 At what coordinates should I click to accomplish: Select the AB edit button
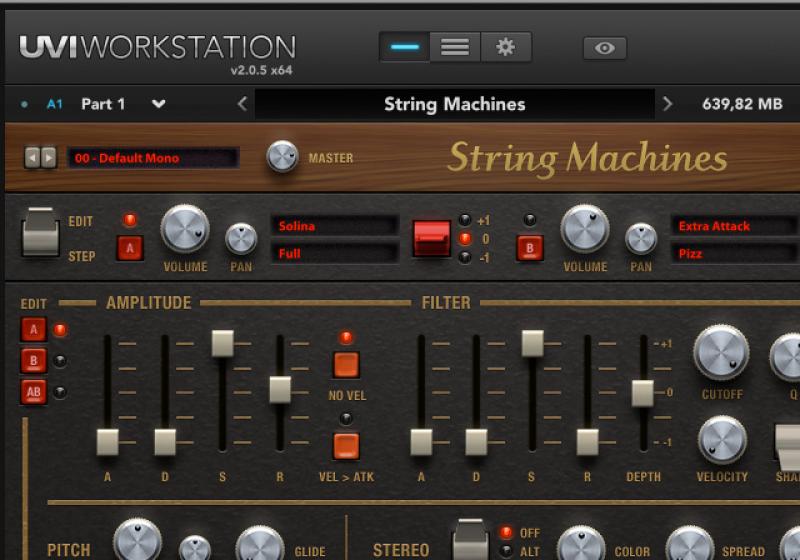[x=33, y=392]
